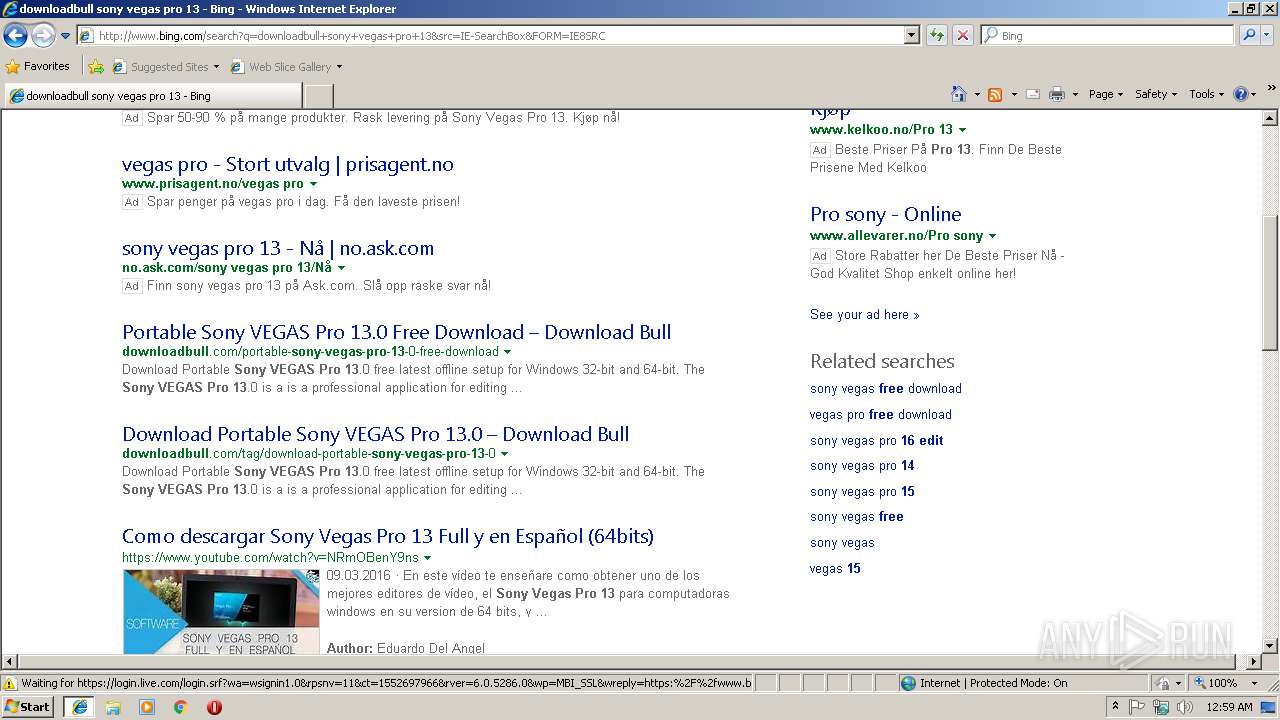Expand arrow beside www.kelkoo.no/Pro 13

(x=962, y=130)
